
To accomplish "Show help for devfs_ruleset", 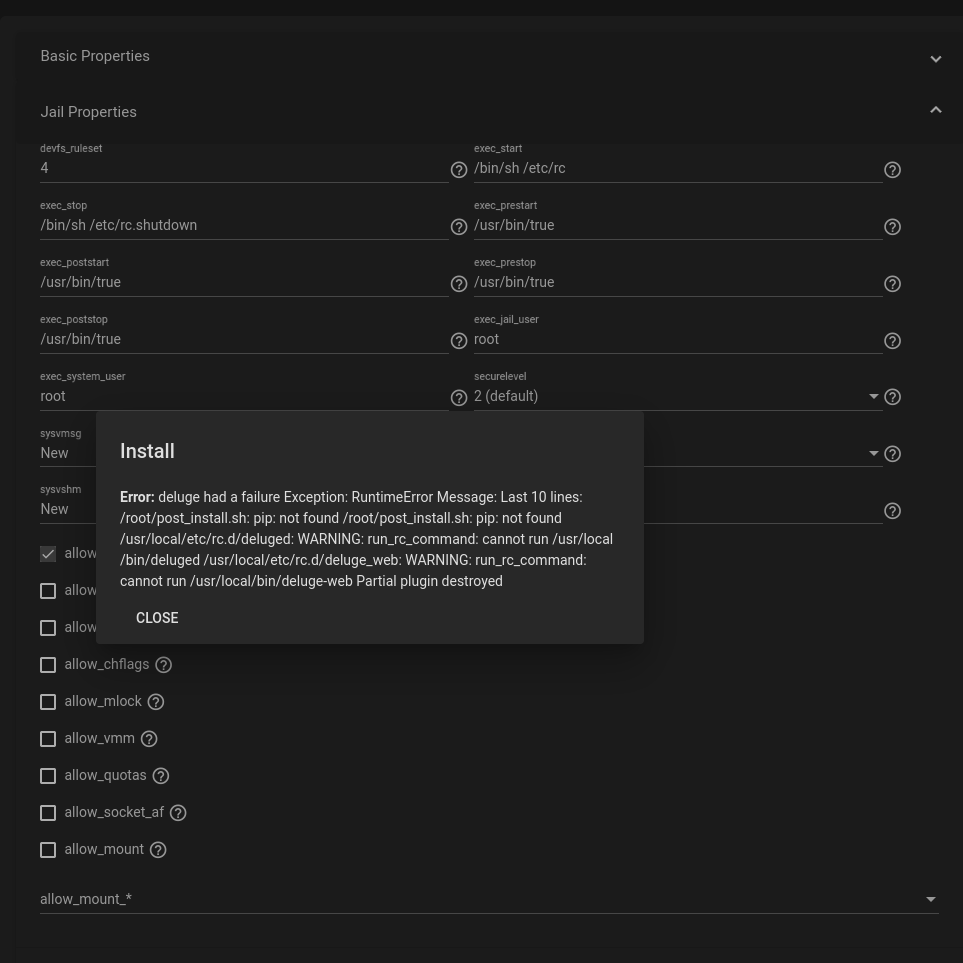I will pyautogui.click(x=459, y=170).
